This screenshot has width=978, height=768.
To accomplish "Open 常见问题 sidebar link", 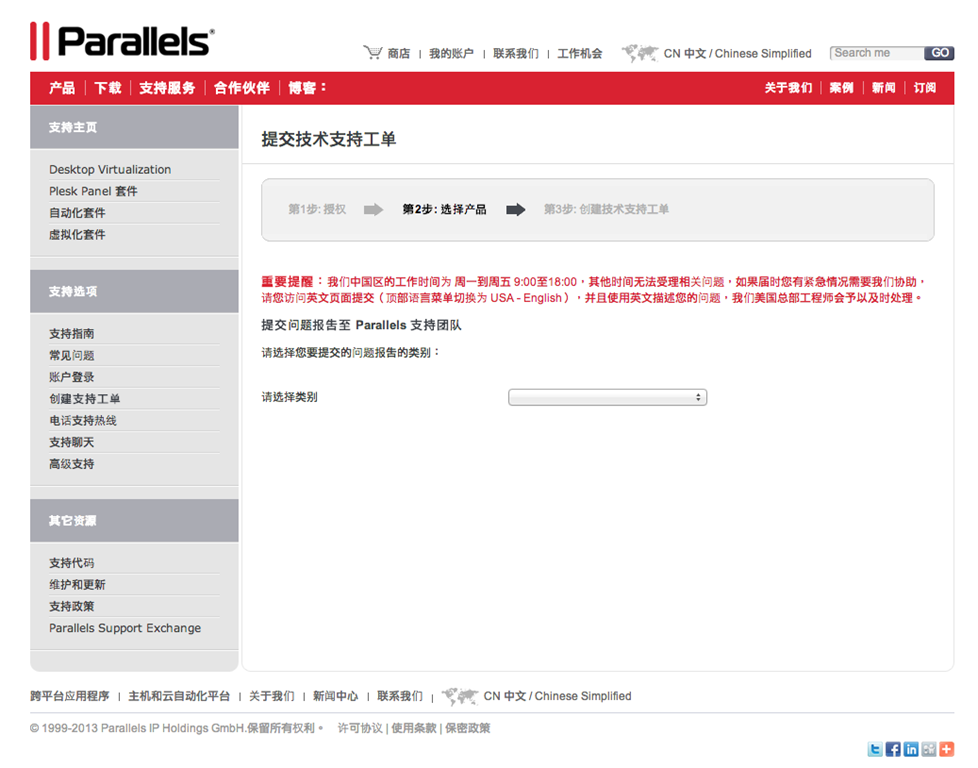I will pyautogui.click(x=72, y=356).
